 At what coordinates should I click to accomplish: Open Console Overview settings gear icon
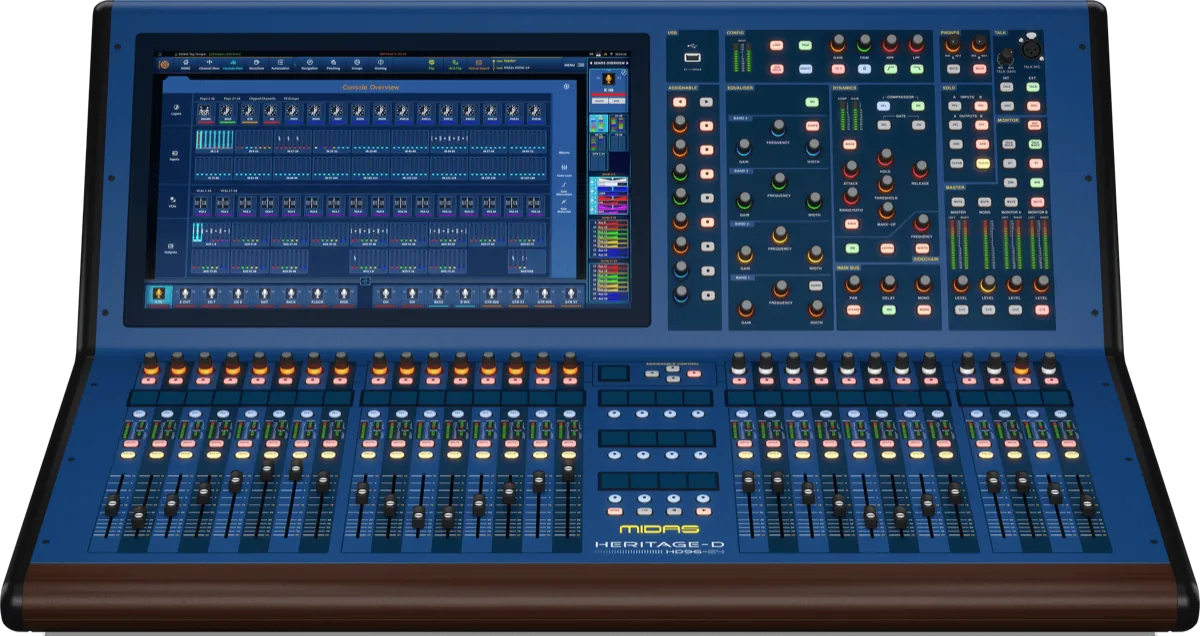click(566, 86)
